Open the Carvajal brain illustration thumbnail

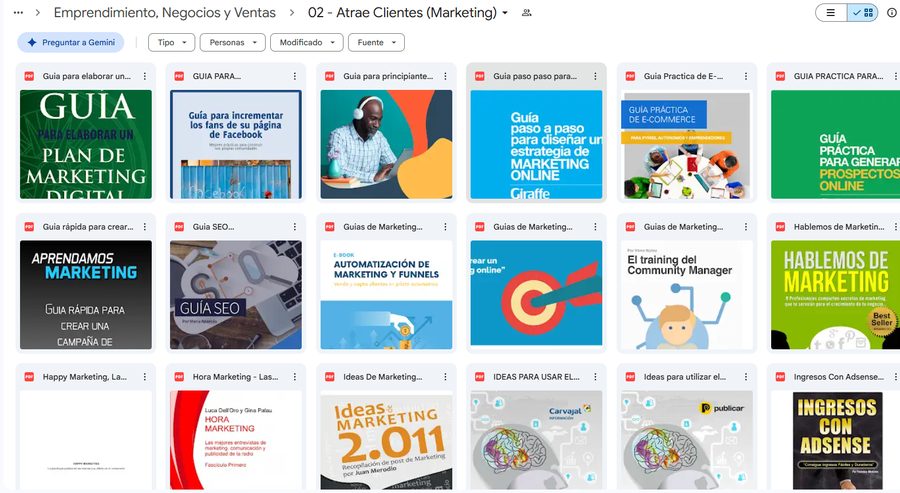click(536, 440)
